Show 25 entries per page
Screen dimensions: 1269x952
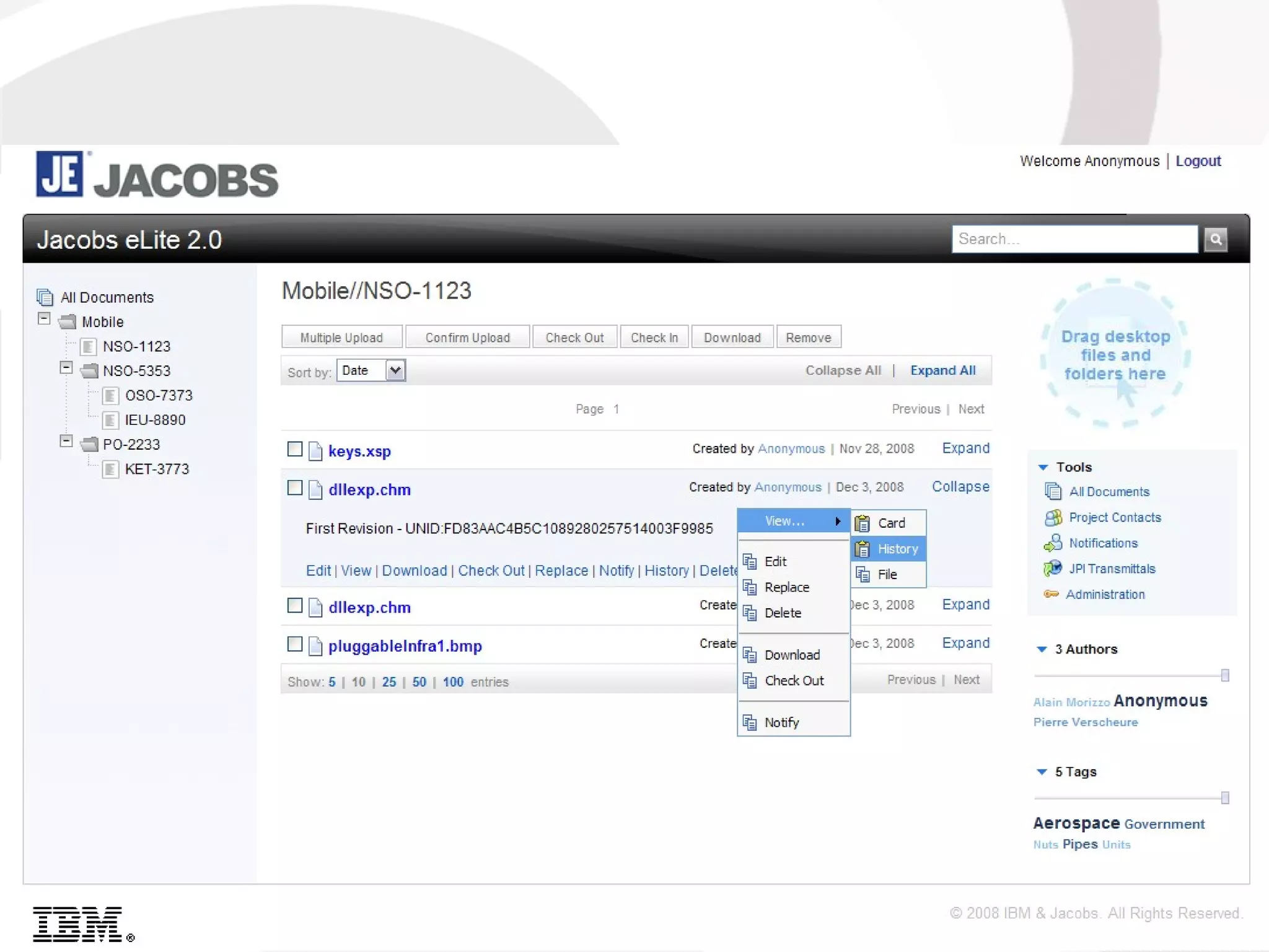pyautogui.click(x=389, y=682)
